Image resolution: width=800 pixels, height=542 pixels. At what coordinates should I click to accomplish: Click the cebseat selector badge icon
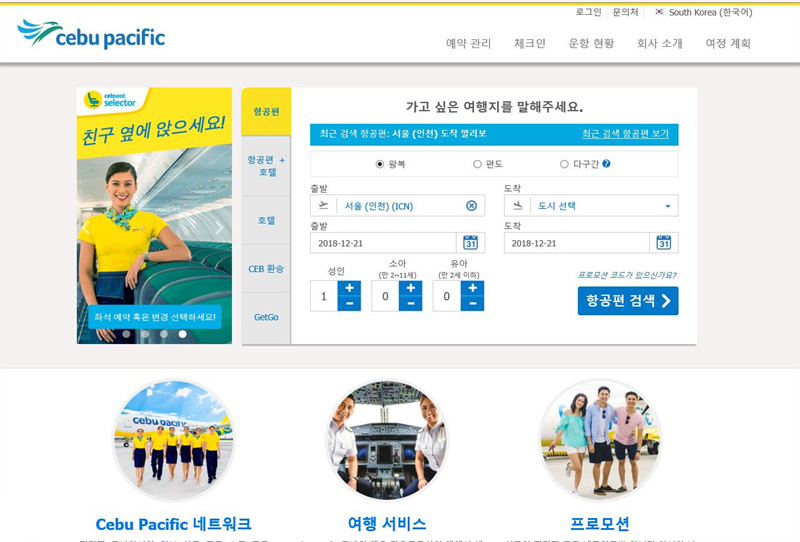93,100
